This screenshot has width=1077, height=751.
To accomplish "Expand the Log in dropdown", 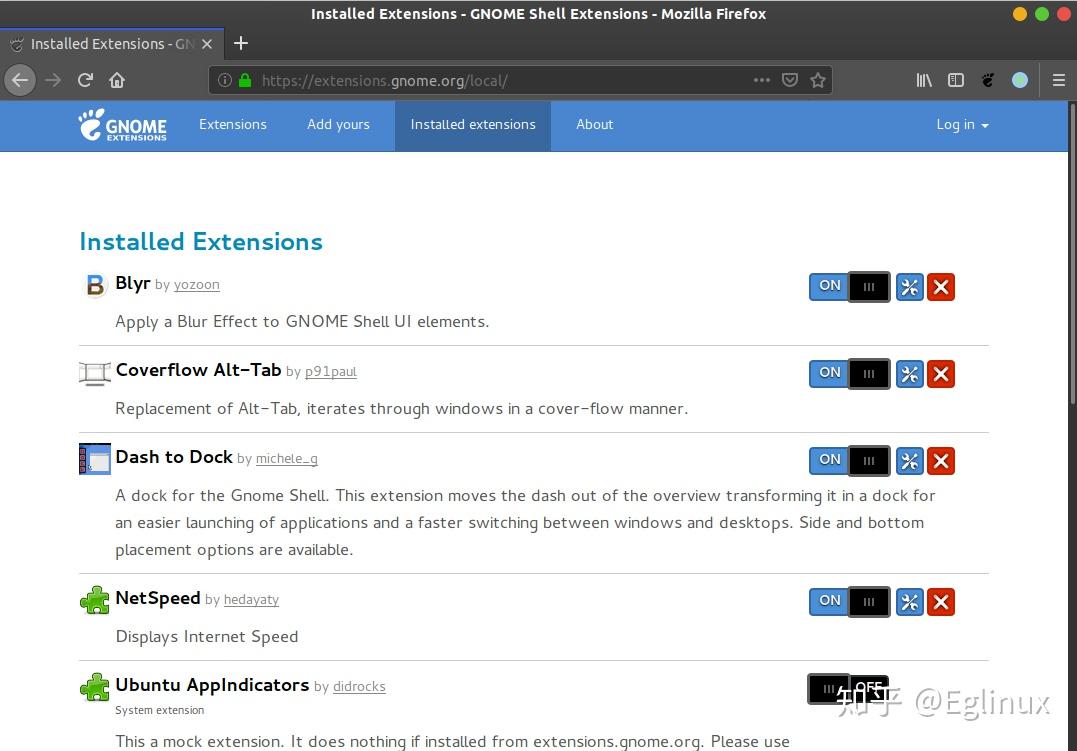I will point(962,125).
